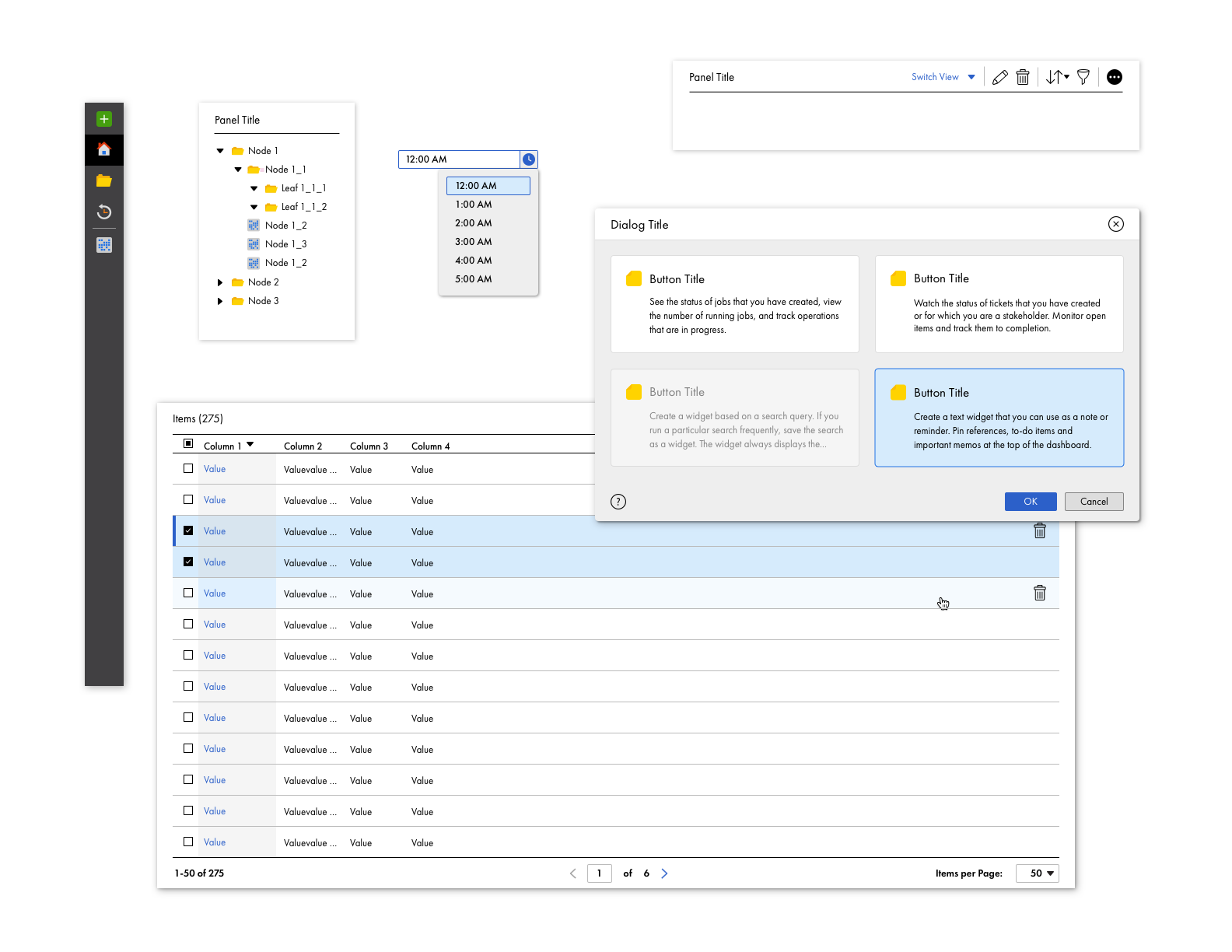Select 4:00 AM in the time list
Screen dimensions: 1232x952
click(488, 261)
